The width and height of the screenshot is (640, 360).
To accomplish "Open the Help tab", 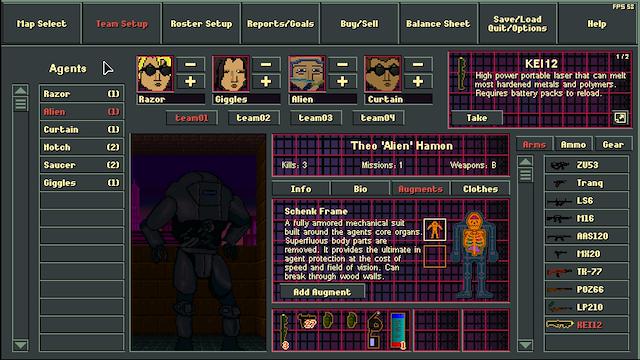I will 597,24.
